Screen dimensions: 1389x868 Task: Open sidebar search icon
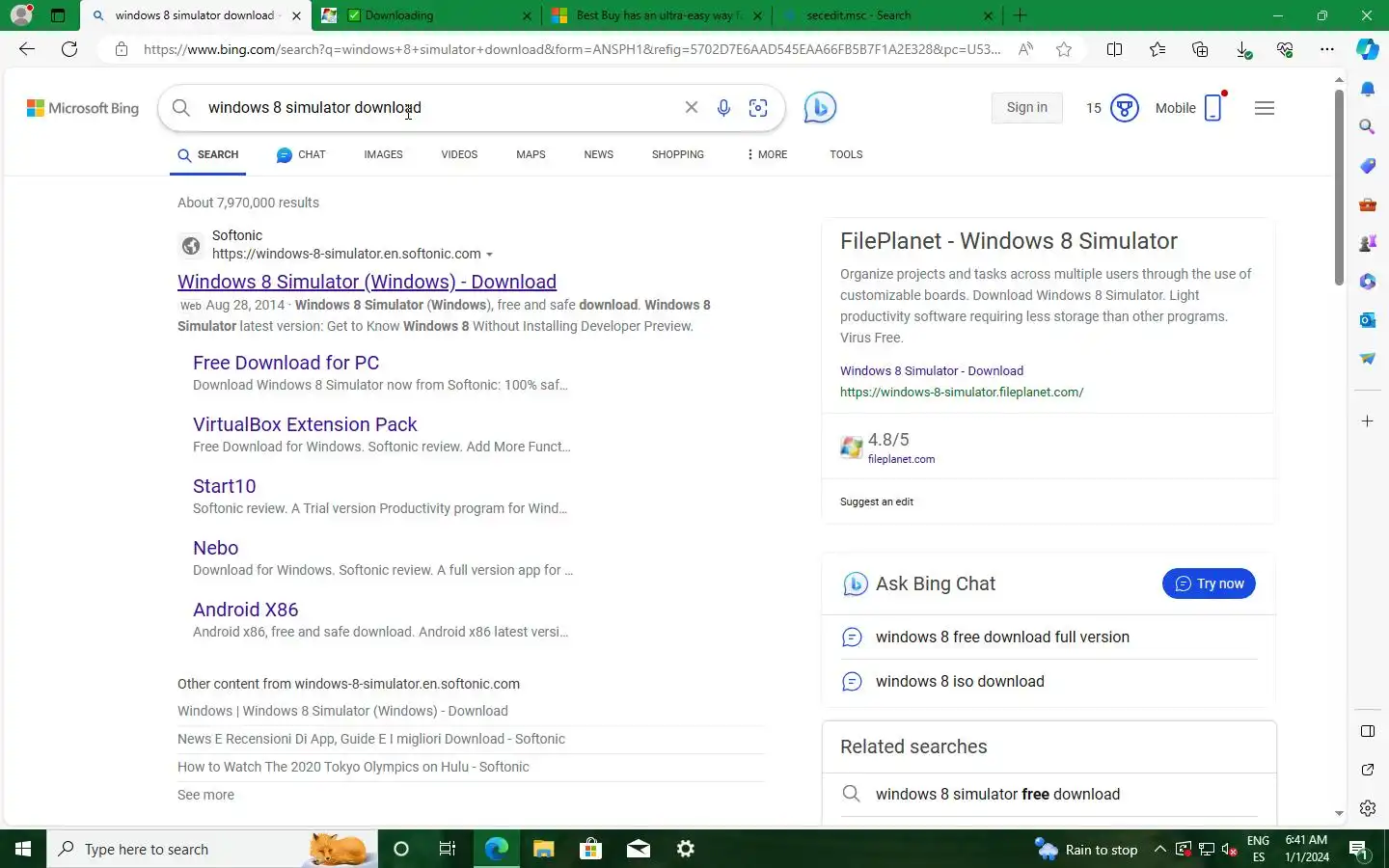pyautogui.click(x=1368, y=126)
